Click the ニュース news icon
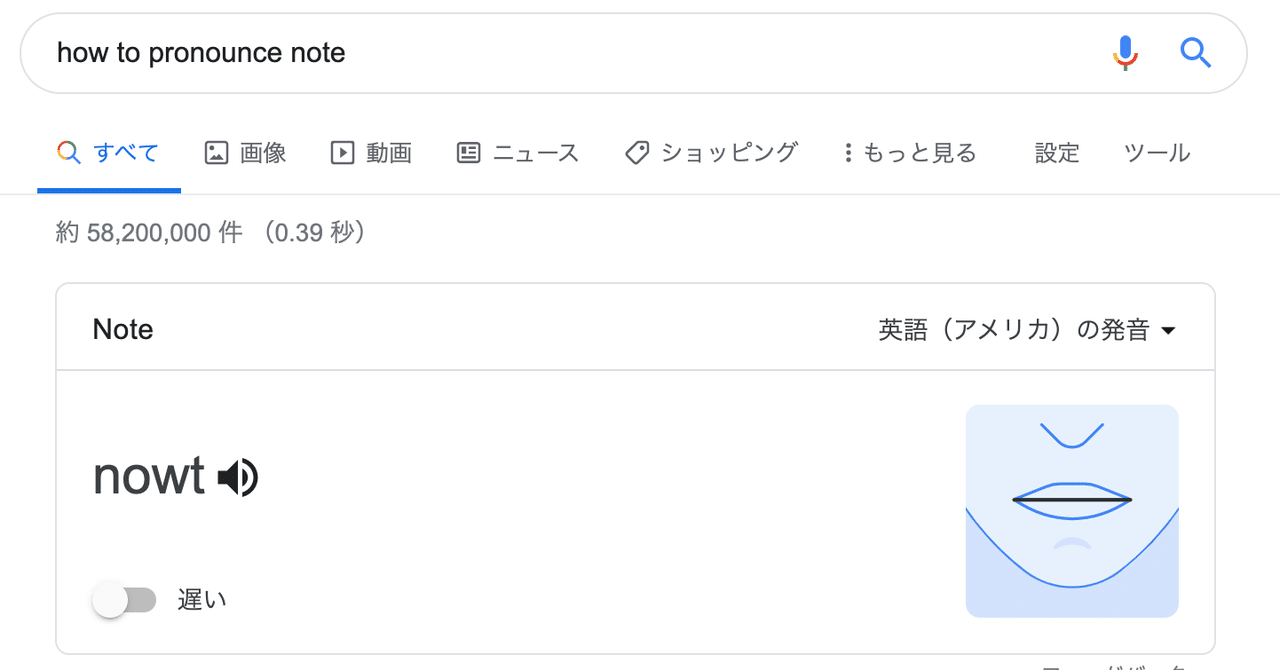 click(x=468, y=153)
